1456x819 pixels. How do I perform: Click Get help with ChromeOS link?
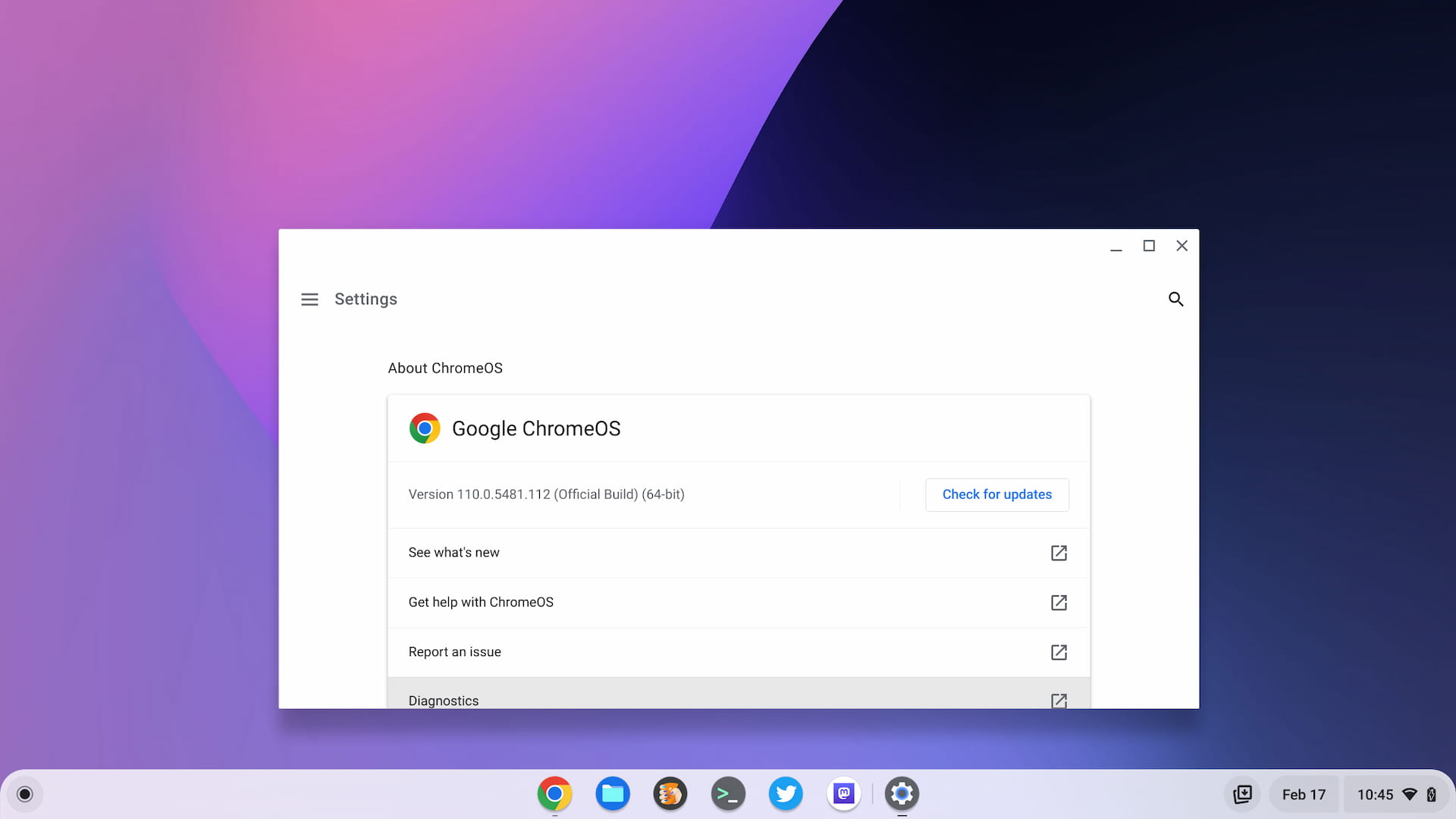tap(738, 602)
